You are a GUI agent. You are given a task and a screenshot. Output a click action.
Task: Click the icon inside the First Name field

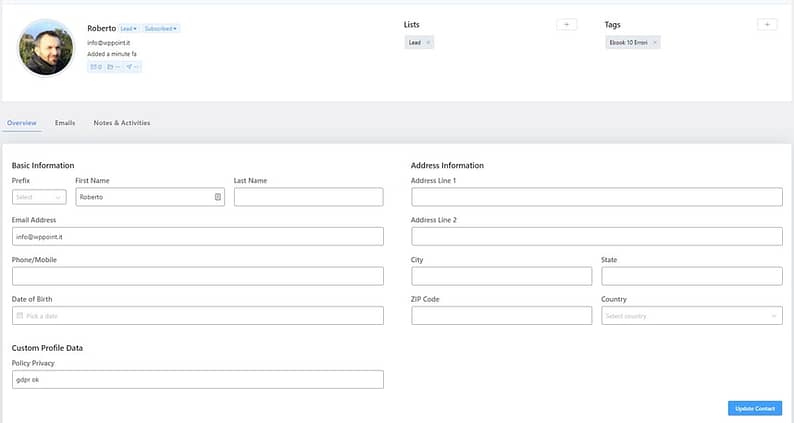click(218, 197)
